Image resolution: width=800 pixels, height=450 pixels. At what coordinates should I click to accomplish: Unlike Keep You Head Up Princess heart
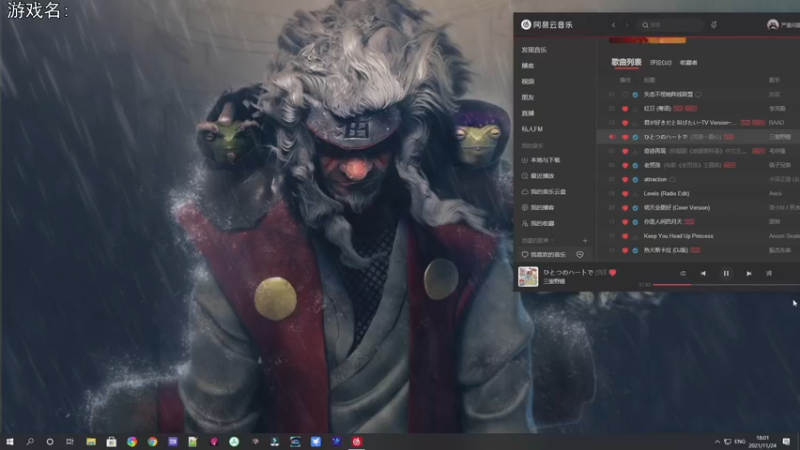point(625,236)
